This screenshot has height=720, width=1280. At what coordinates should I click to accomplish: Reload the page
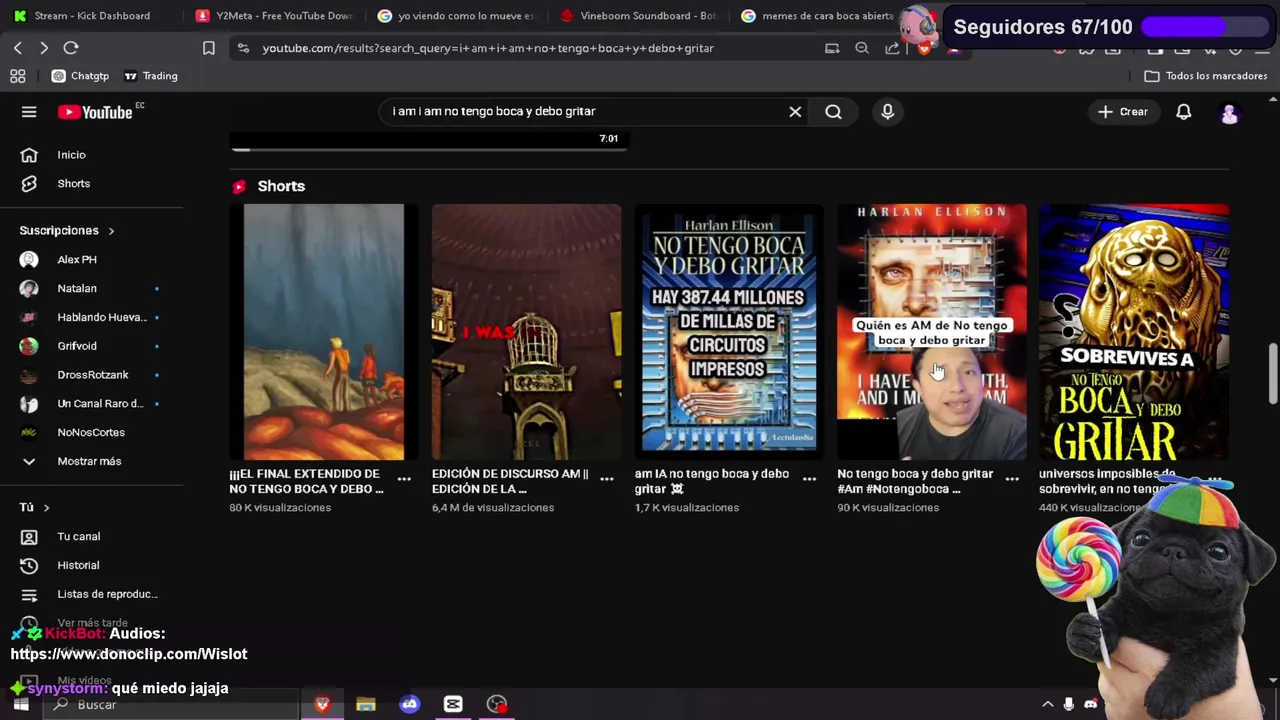click(71, 48)
